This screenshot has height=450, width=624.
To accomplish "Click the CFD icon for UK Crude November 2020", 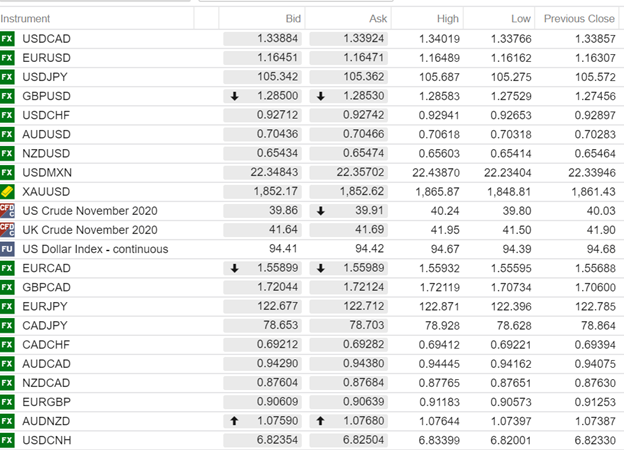I will pyautogui.click(x=8, y=230).
